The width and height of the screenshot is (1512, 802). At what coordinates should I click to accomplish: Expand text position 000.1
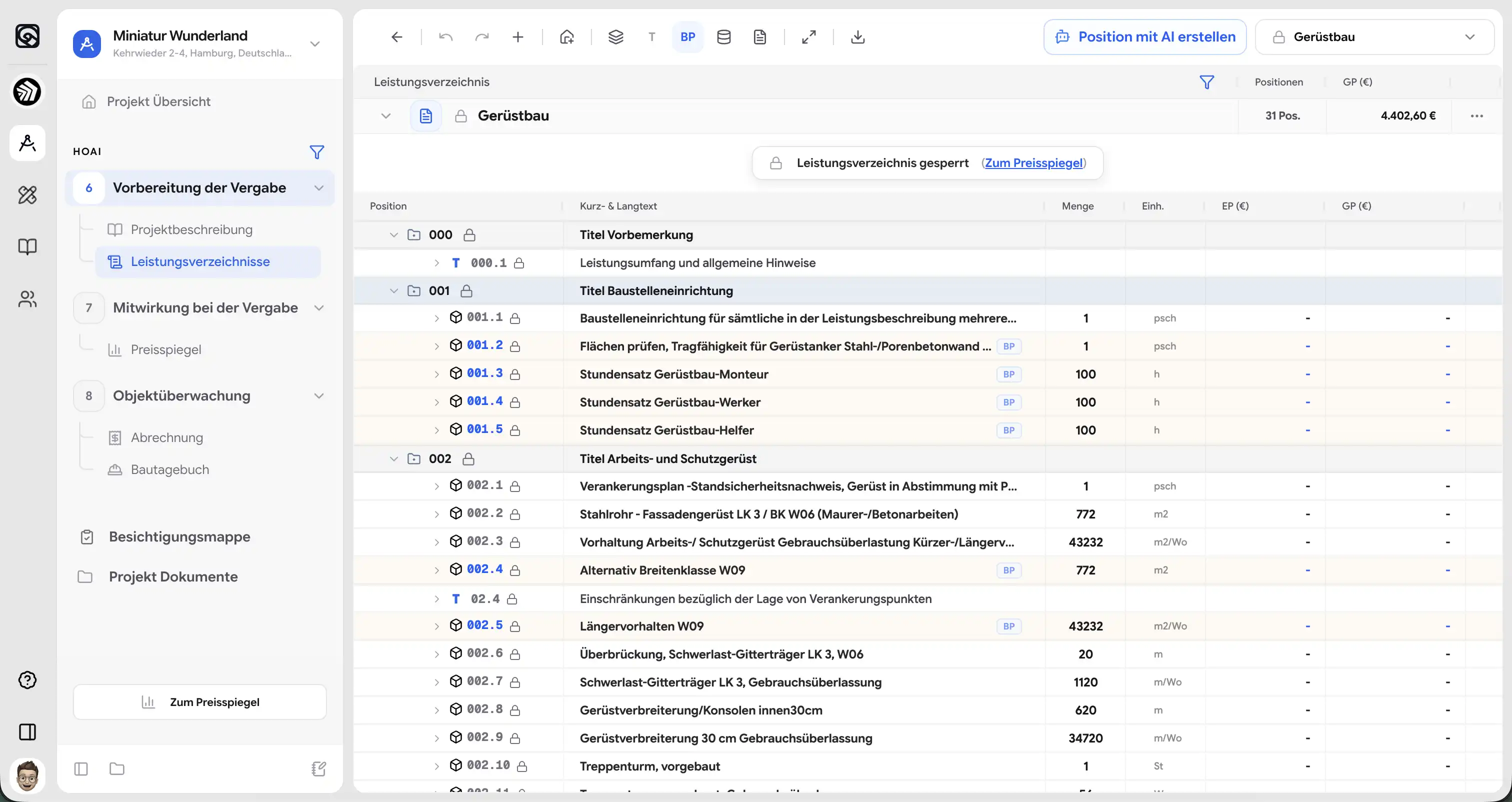point(436,263)
